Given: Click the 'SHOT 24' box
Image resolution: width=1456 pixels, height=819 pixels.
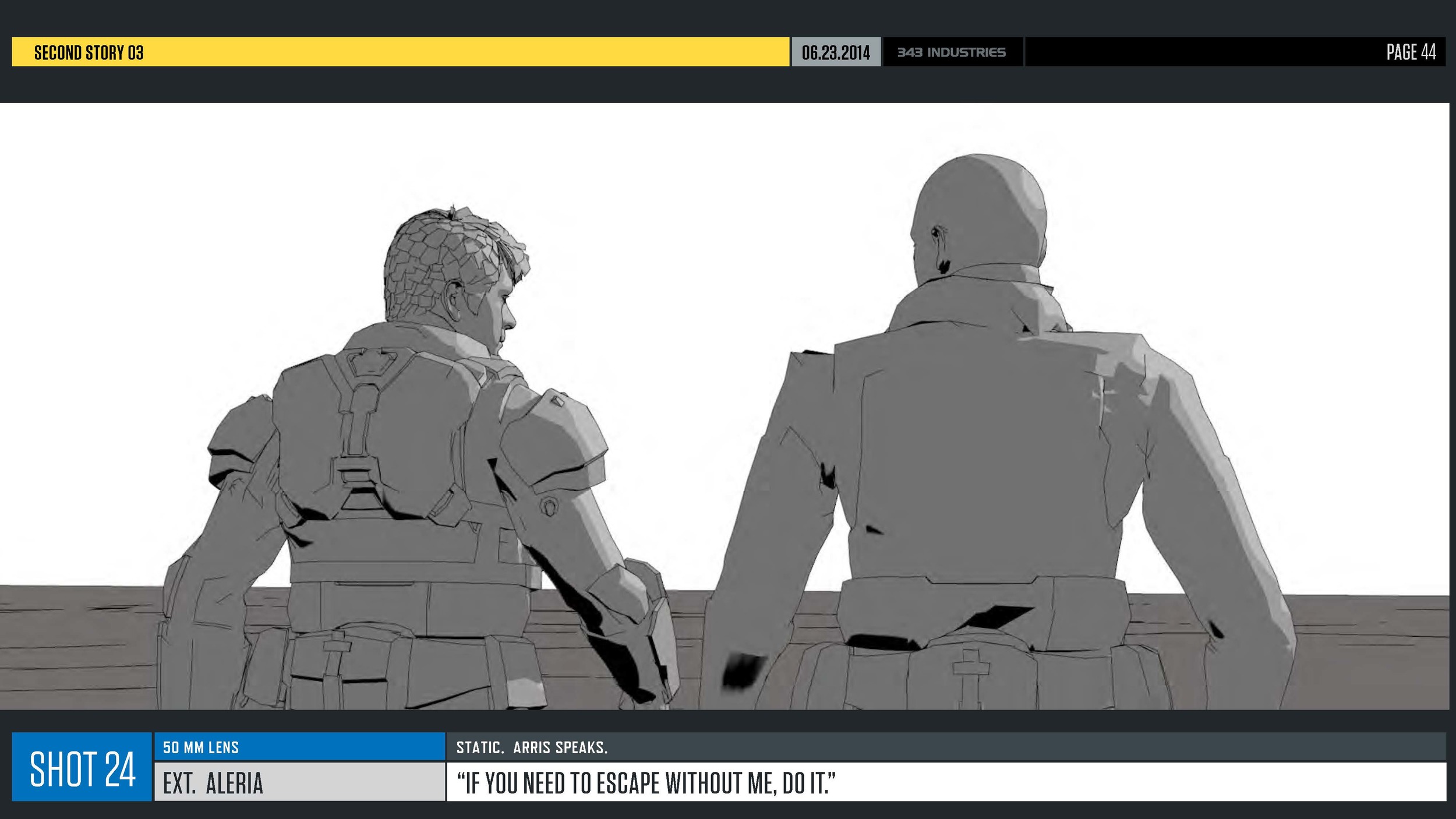Looking at the screenshot, I should (82, 767).
